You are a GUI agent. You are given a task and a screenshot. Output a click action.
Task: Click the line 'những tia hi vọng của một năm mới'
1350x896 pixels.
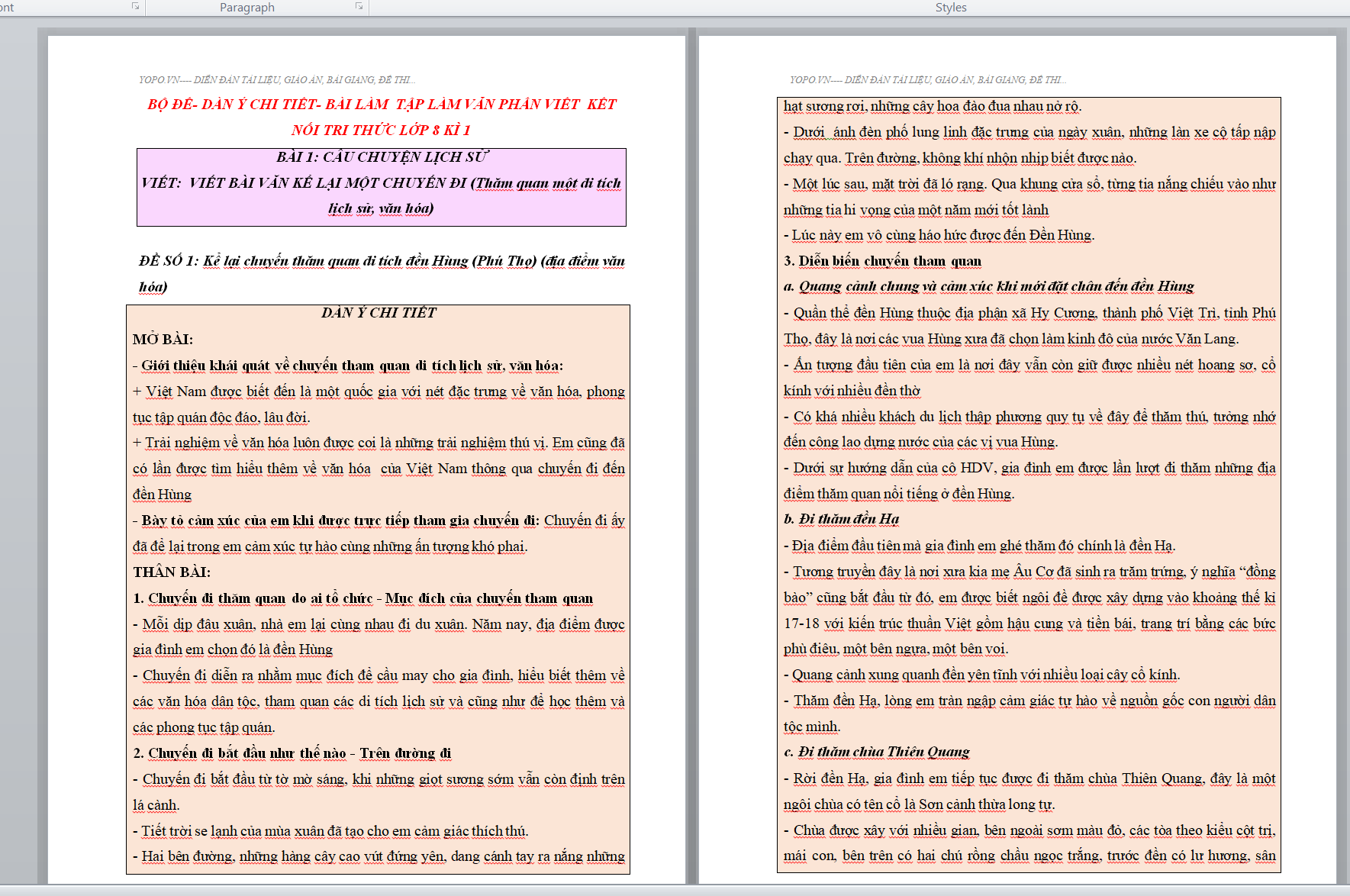click(x=916, y=210)
